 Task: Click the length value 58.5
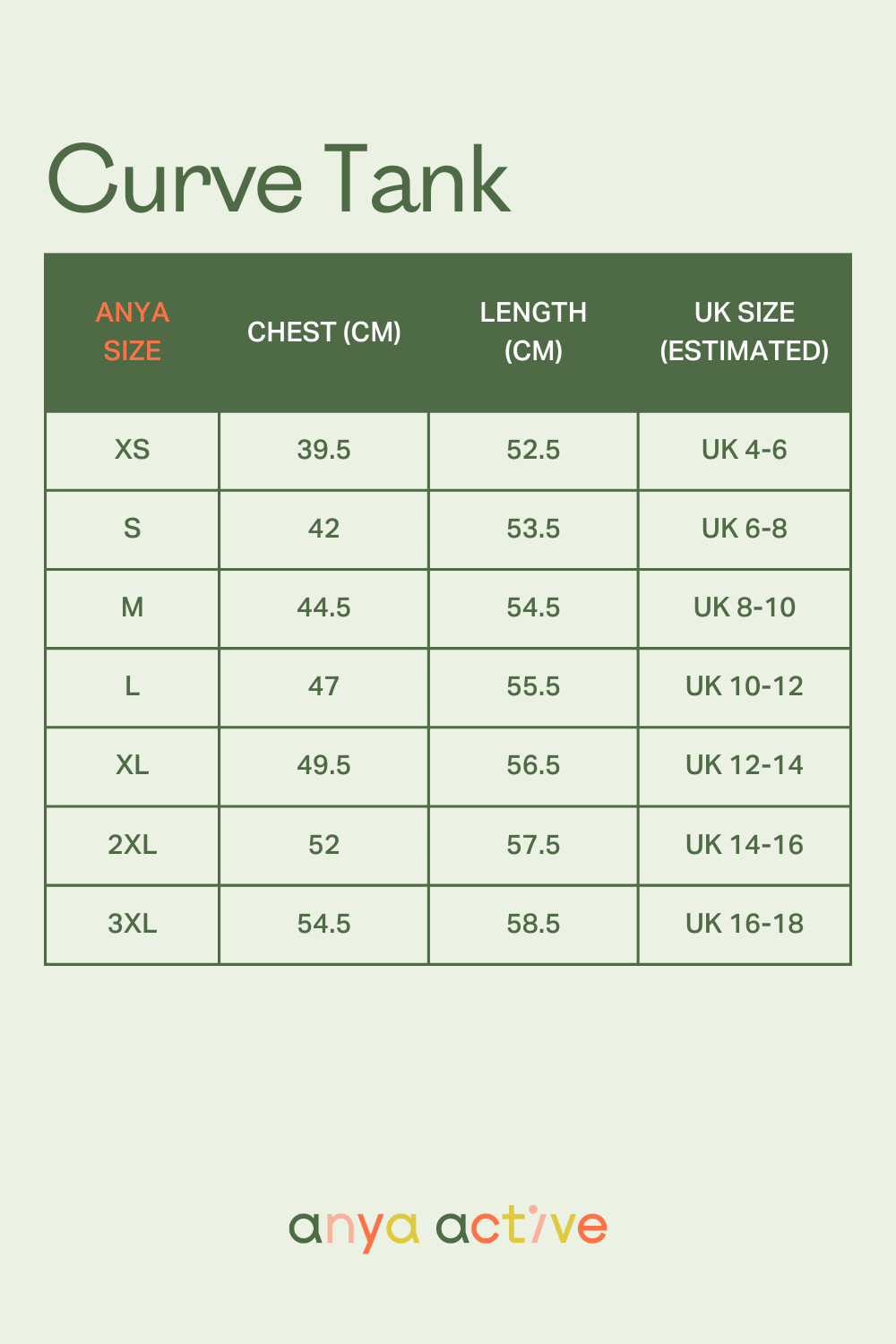coord(533,924)
